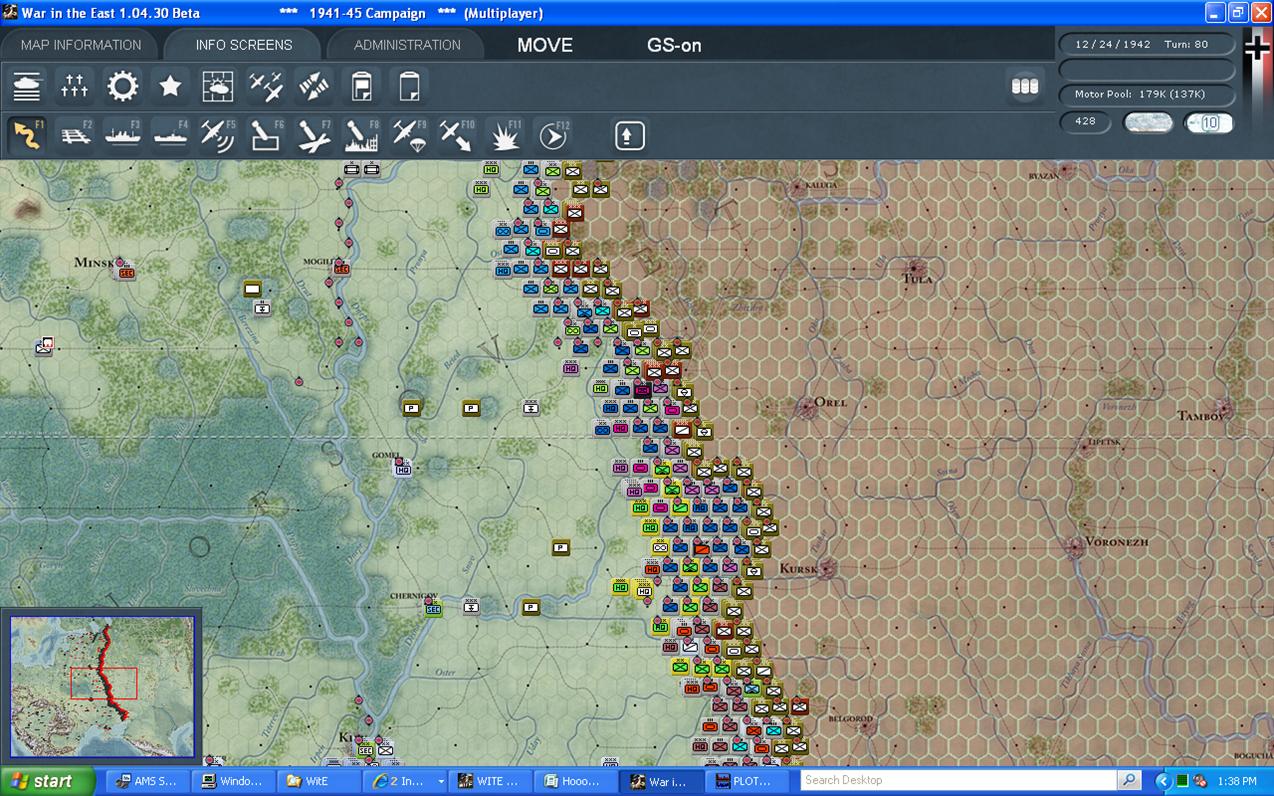
Task: Expand hidden system tray icons arrow
Action: click(1162, 781)
